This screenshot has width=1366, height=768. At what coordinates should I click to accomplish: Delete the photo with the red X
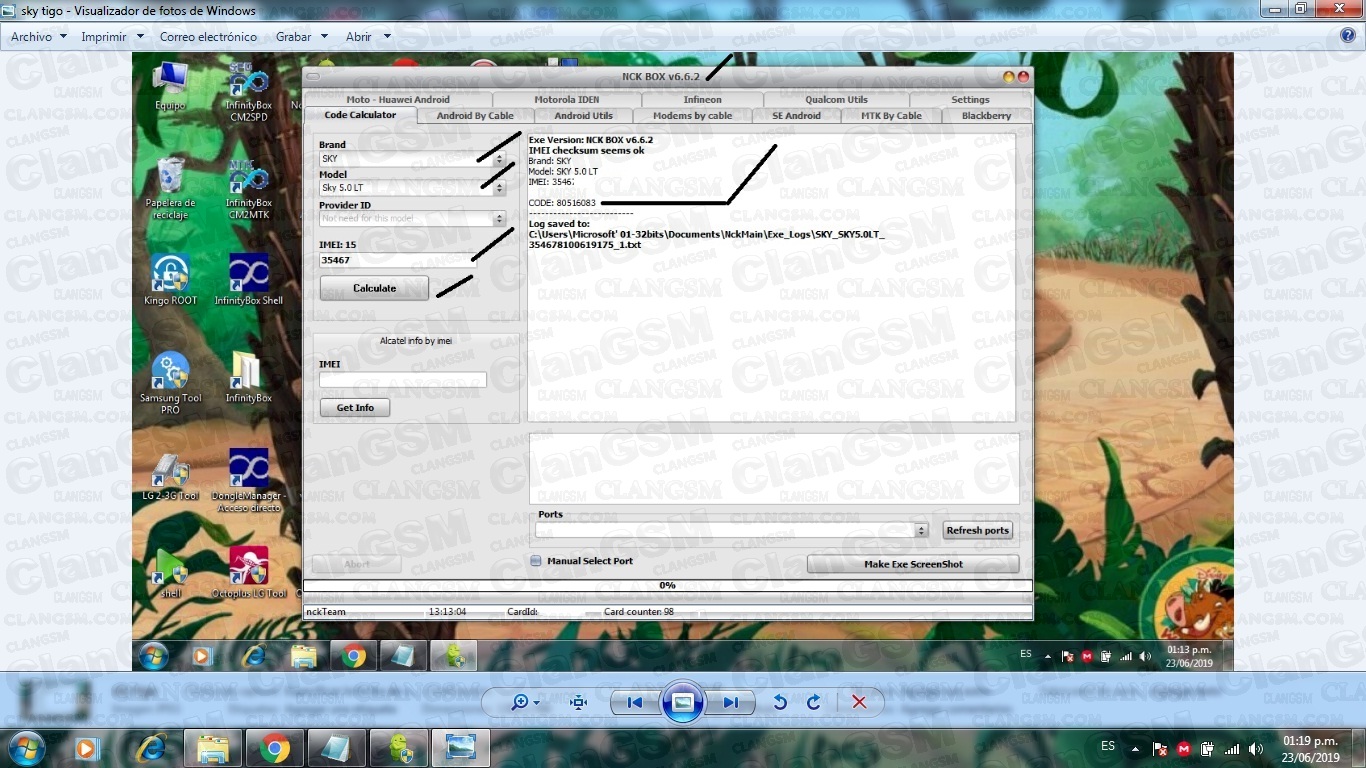point(859,702)
